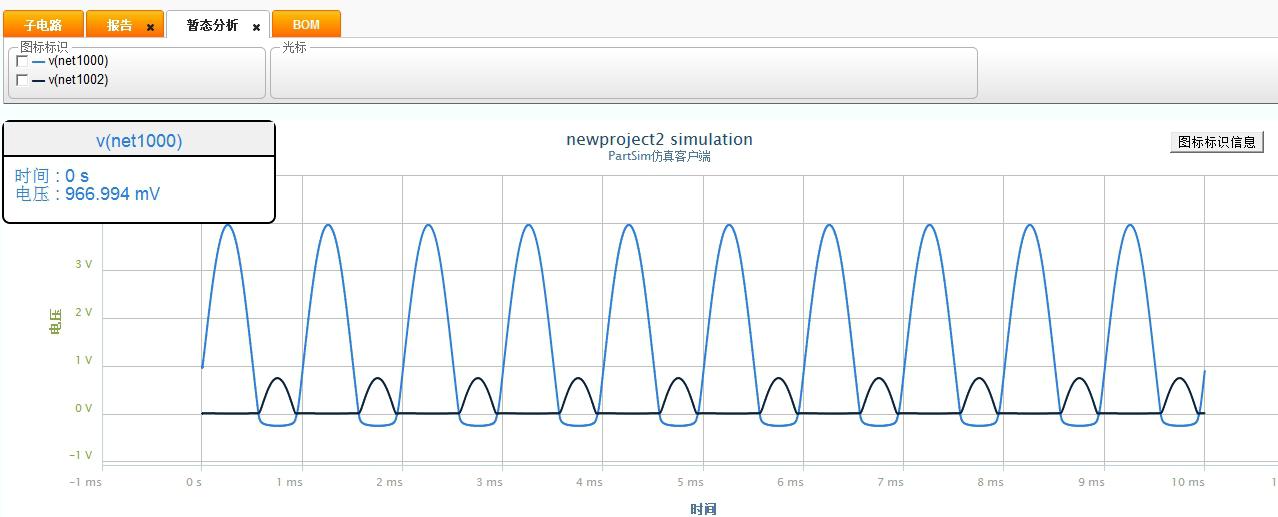Click the v(net1000) tooltip header
Screen dimensions: 1278x517
tap(139, 141)
